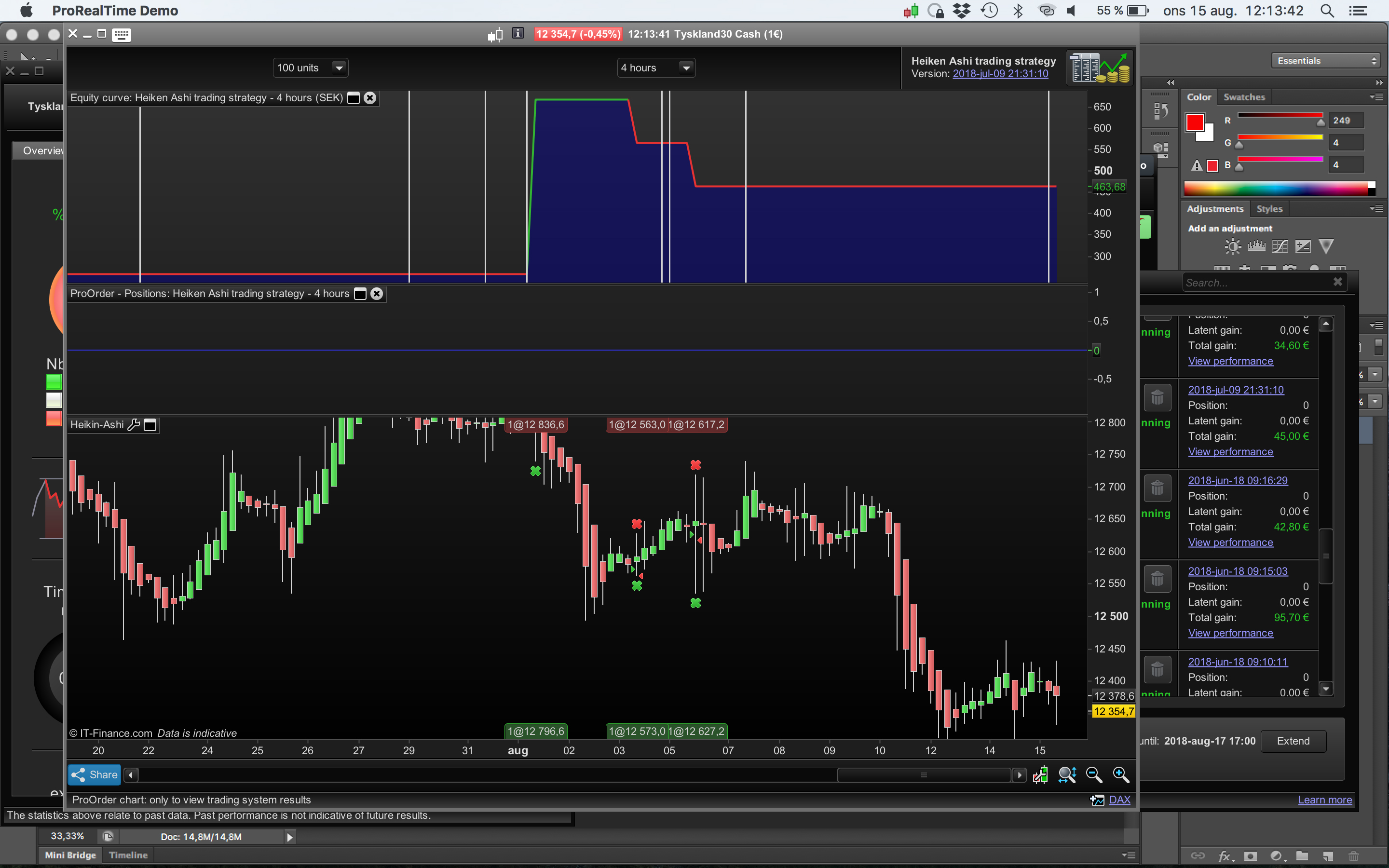Maximize the Heikin-Ashi price panel

[150, 425]
